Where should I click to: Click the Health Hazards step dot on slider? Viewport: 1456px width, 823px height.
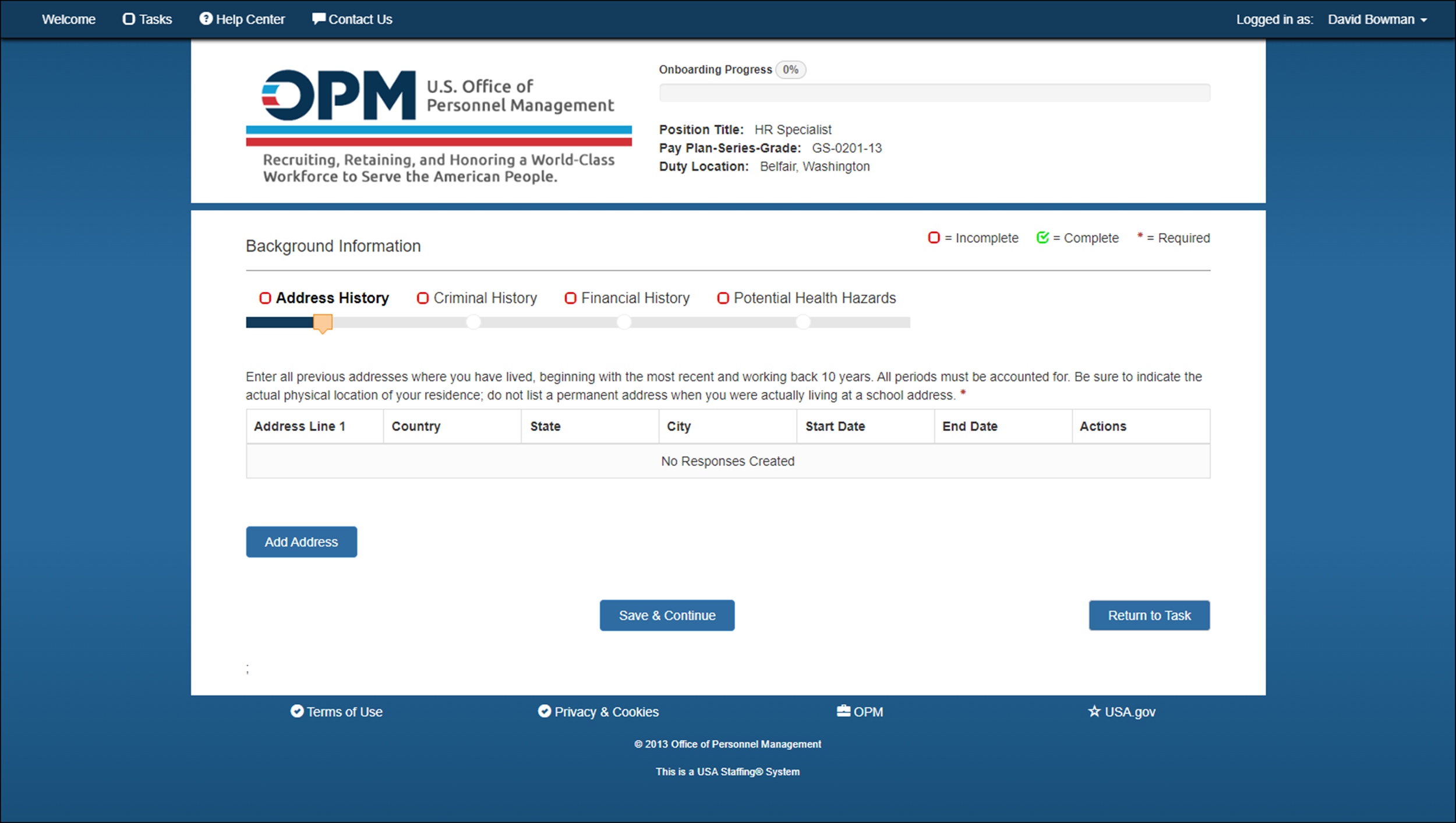[803, 322]
